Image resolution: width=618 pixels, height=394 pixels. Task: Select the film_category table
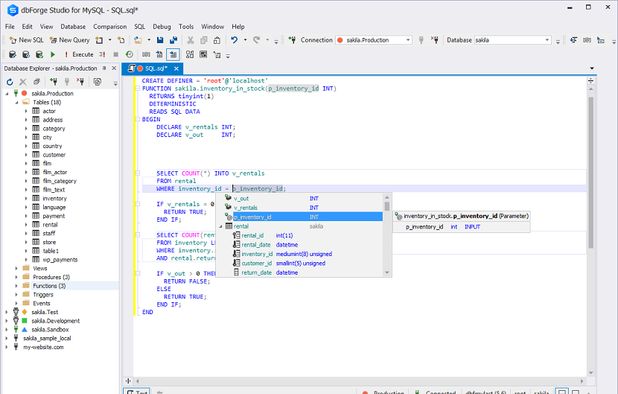point(59,181)
